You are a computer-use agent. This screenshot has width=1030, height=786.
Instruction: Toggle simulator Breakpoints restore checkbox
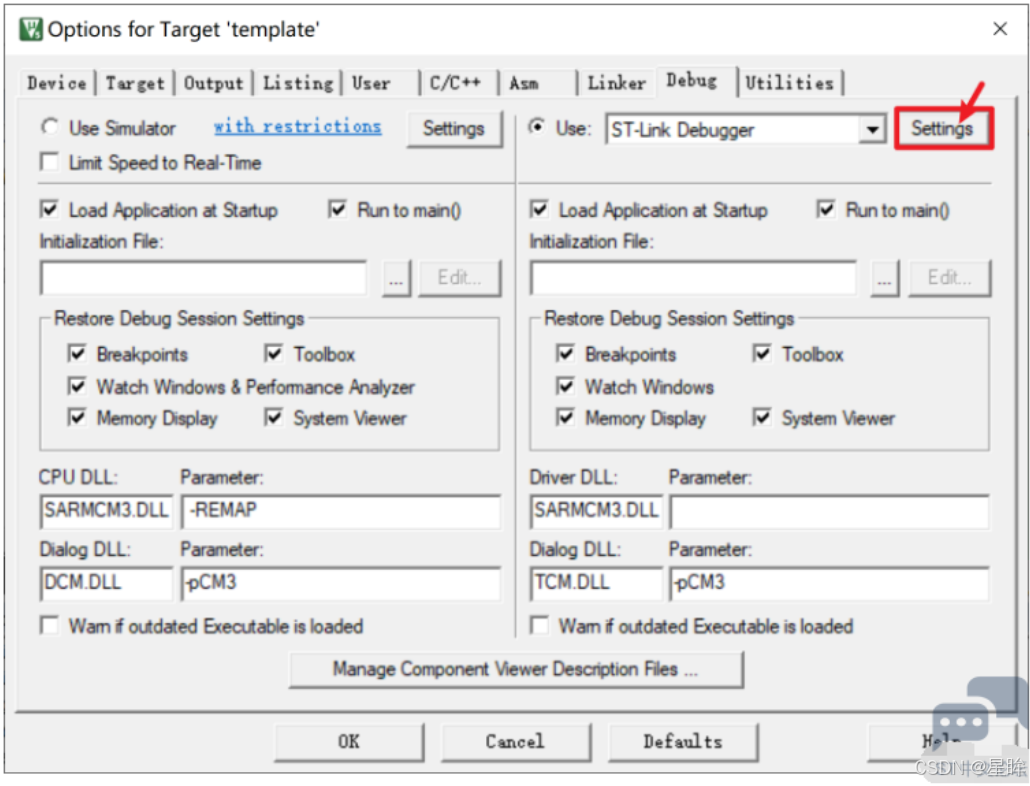tap(77, 353)
